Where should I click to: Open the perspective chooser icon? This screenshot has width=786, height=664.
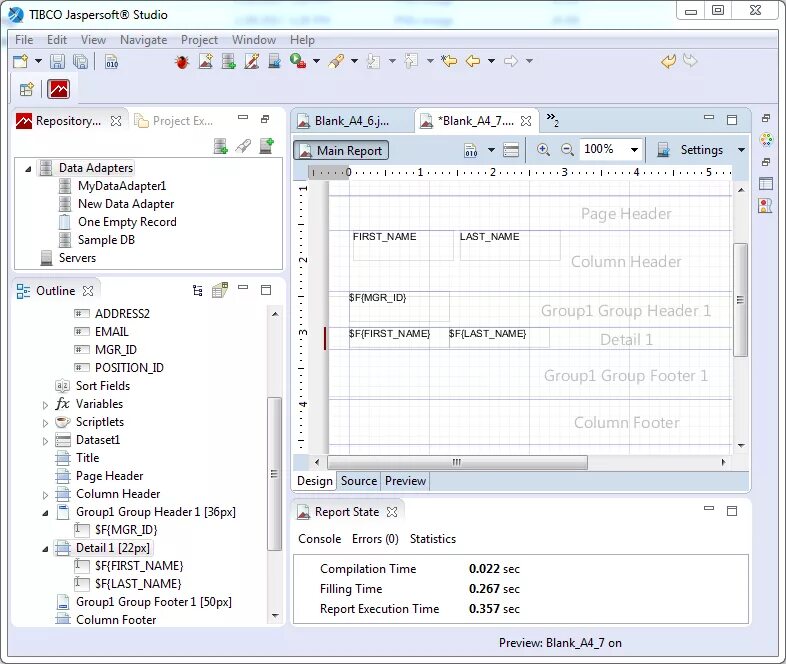(x=27, y=90)
